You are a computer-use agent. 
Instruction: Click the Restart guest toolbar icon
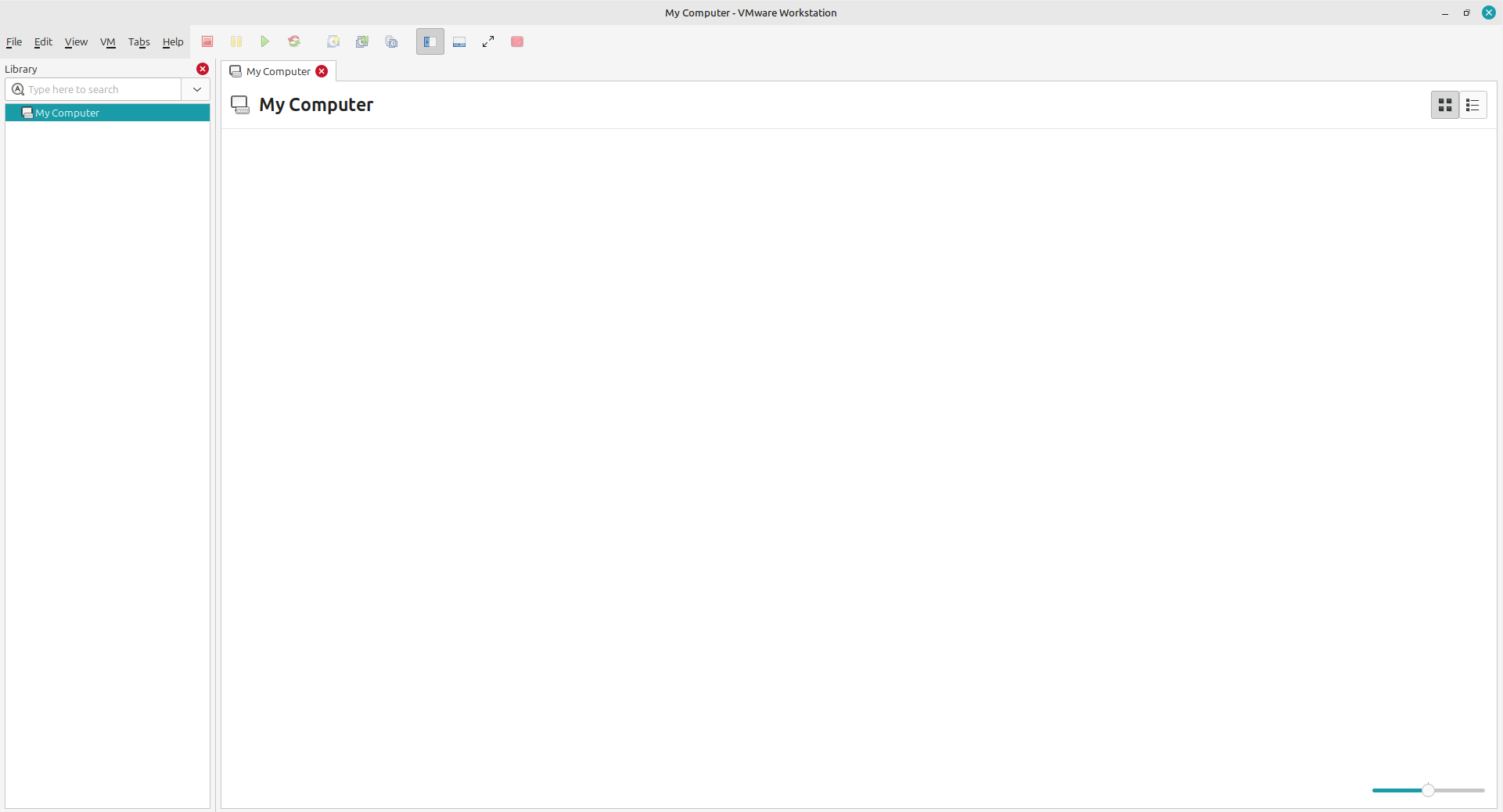(294, 41)
